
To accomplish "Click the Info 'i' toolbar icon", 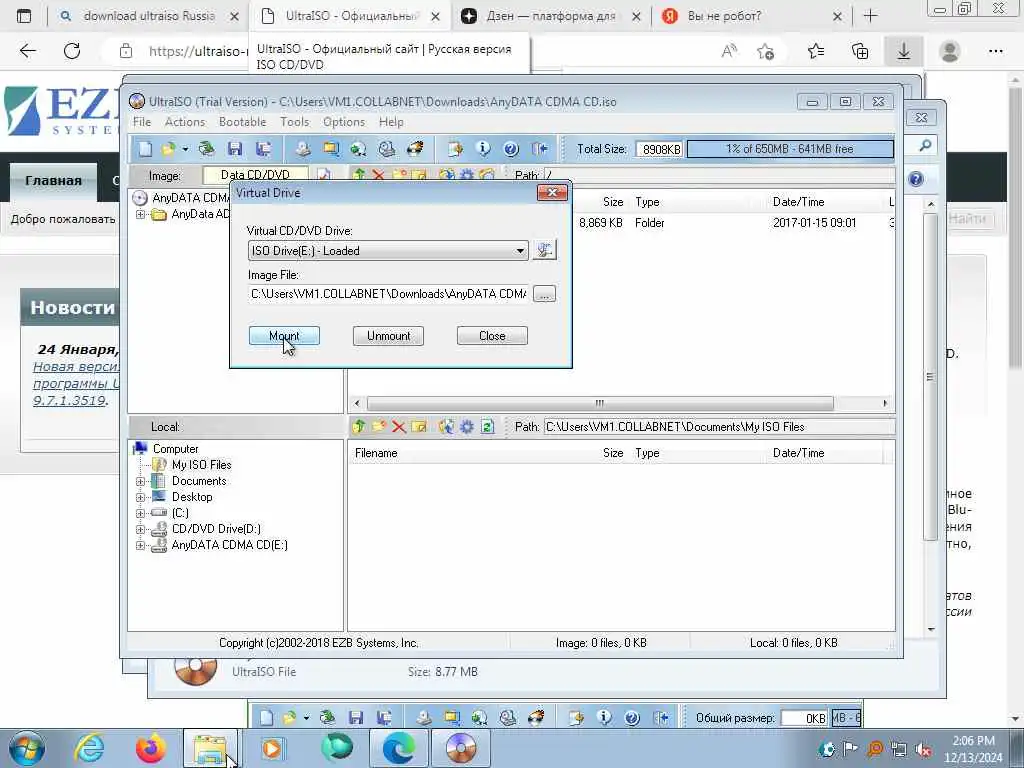I will tap(483, 149).
